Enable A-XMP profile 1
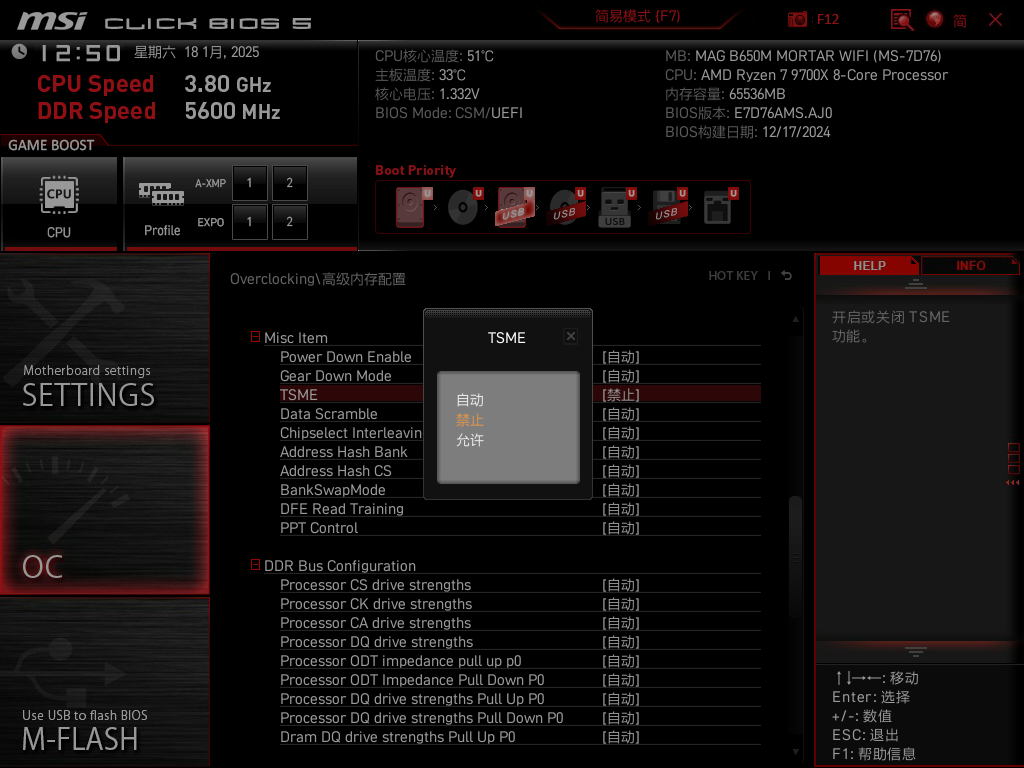 tap(249, 183)
